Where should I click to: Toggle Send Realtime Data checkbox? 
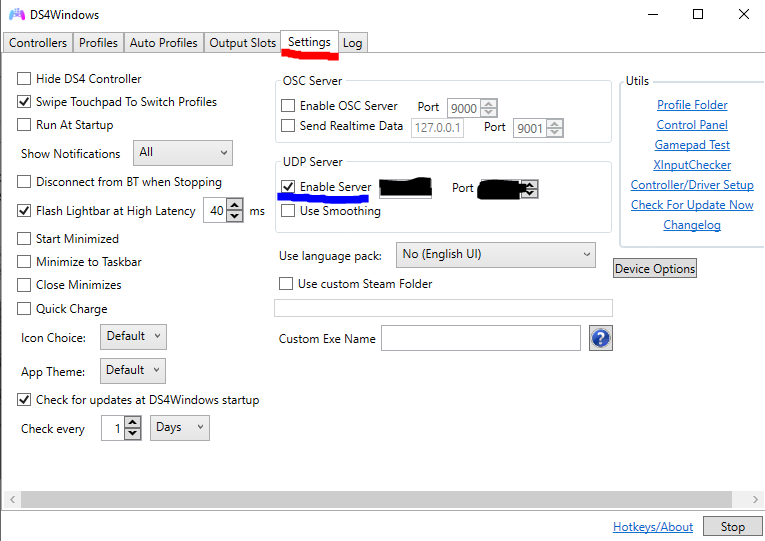[288, 125]
